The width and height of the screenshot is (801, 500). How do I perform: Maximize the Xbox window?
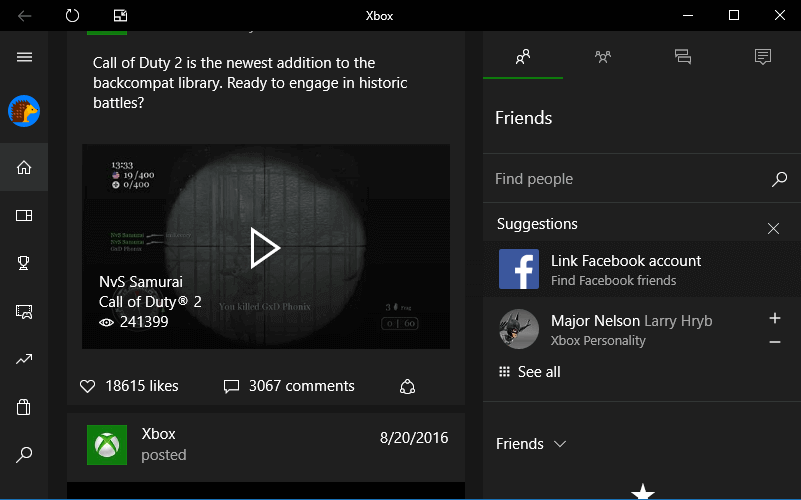(734, 15)
